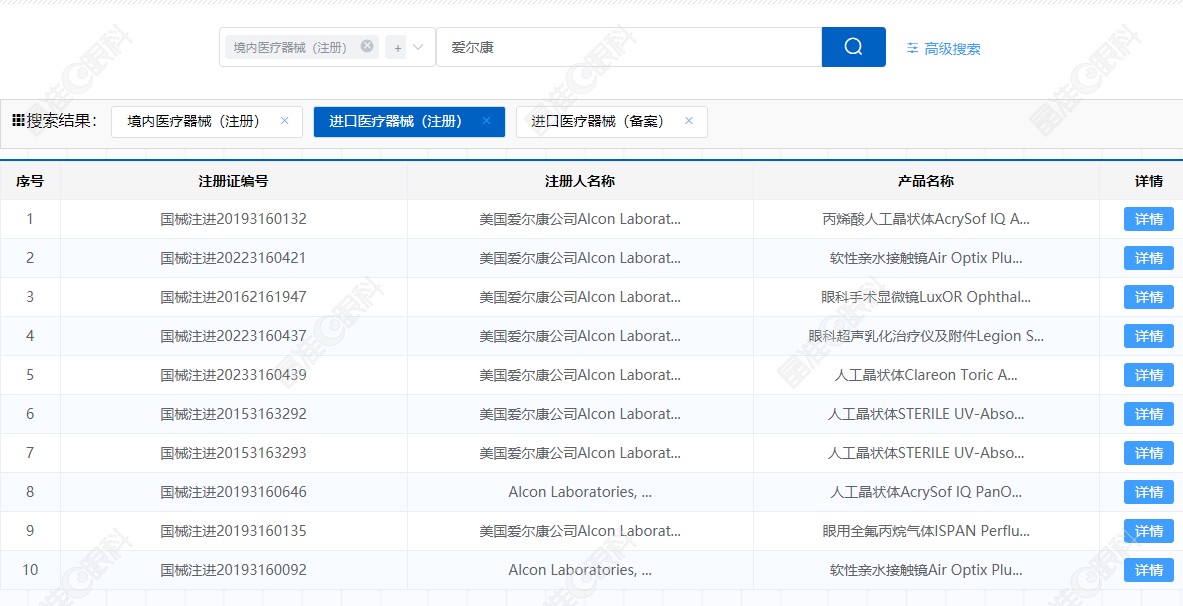Click row 8 registrant Alcon Laboratories
The width and height of the screenshot is (1183, 606).
point(580,492)
